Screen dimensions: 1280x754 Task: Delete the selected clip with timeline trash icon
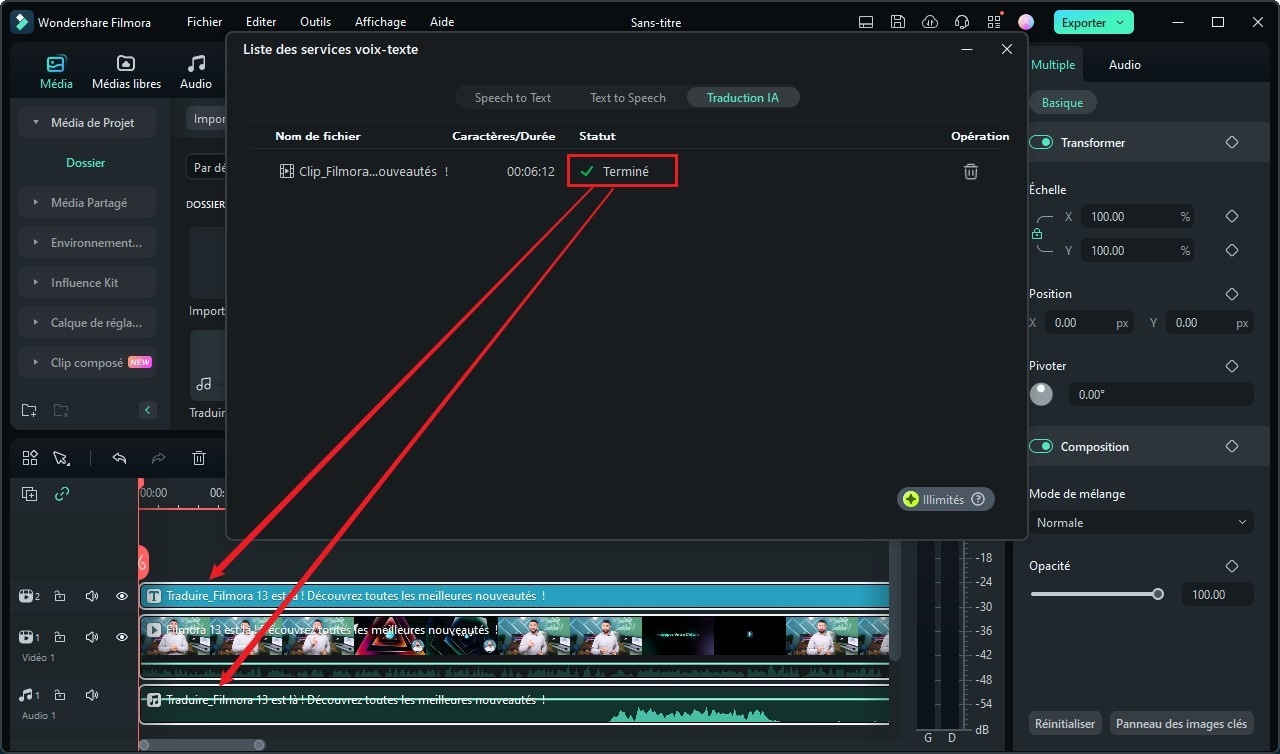(199, 458)
